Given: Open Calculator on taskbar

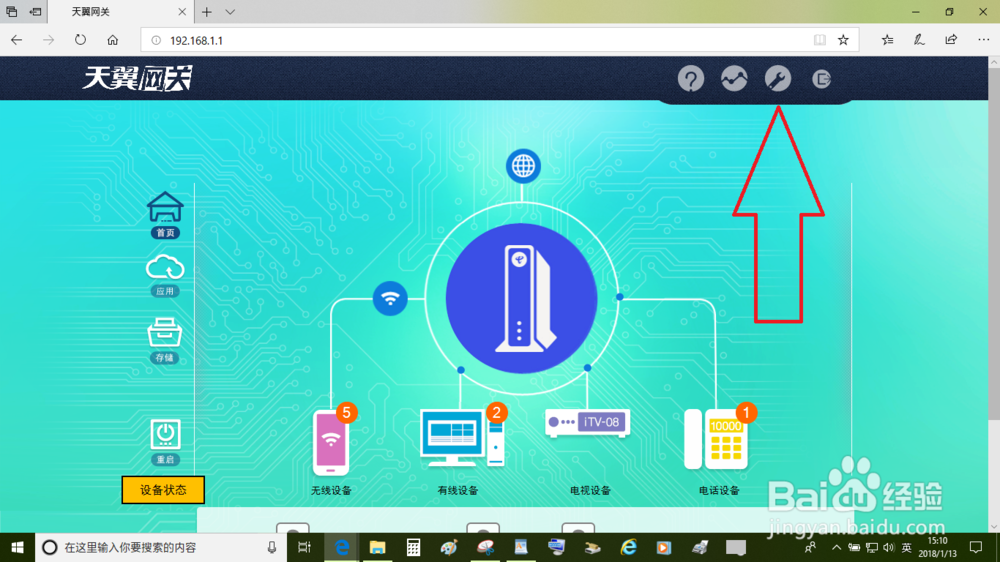Looking at the screenshot, I should pos(413,547).
